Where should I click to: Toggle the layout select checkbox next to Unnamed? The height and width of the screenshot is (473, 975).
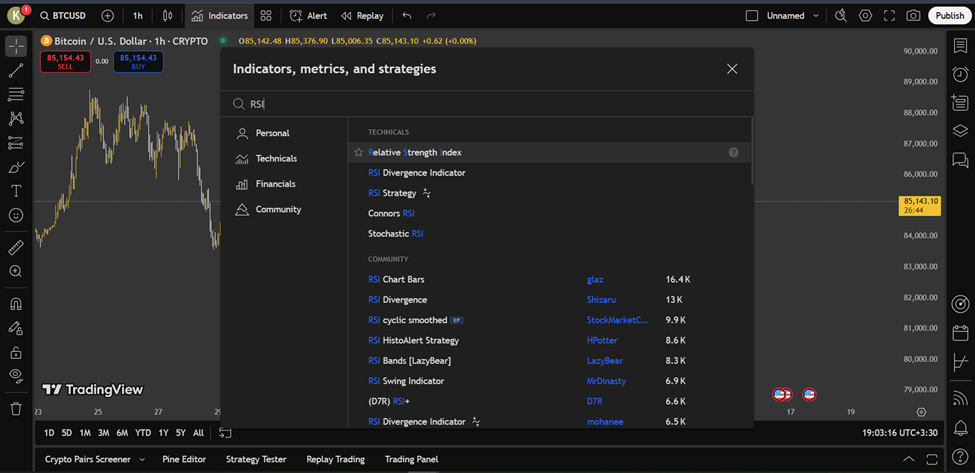coord(752,16)
